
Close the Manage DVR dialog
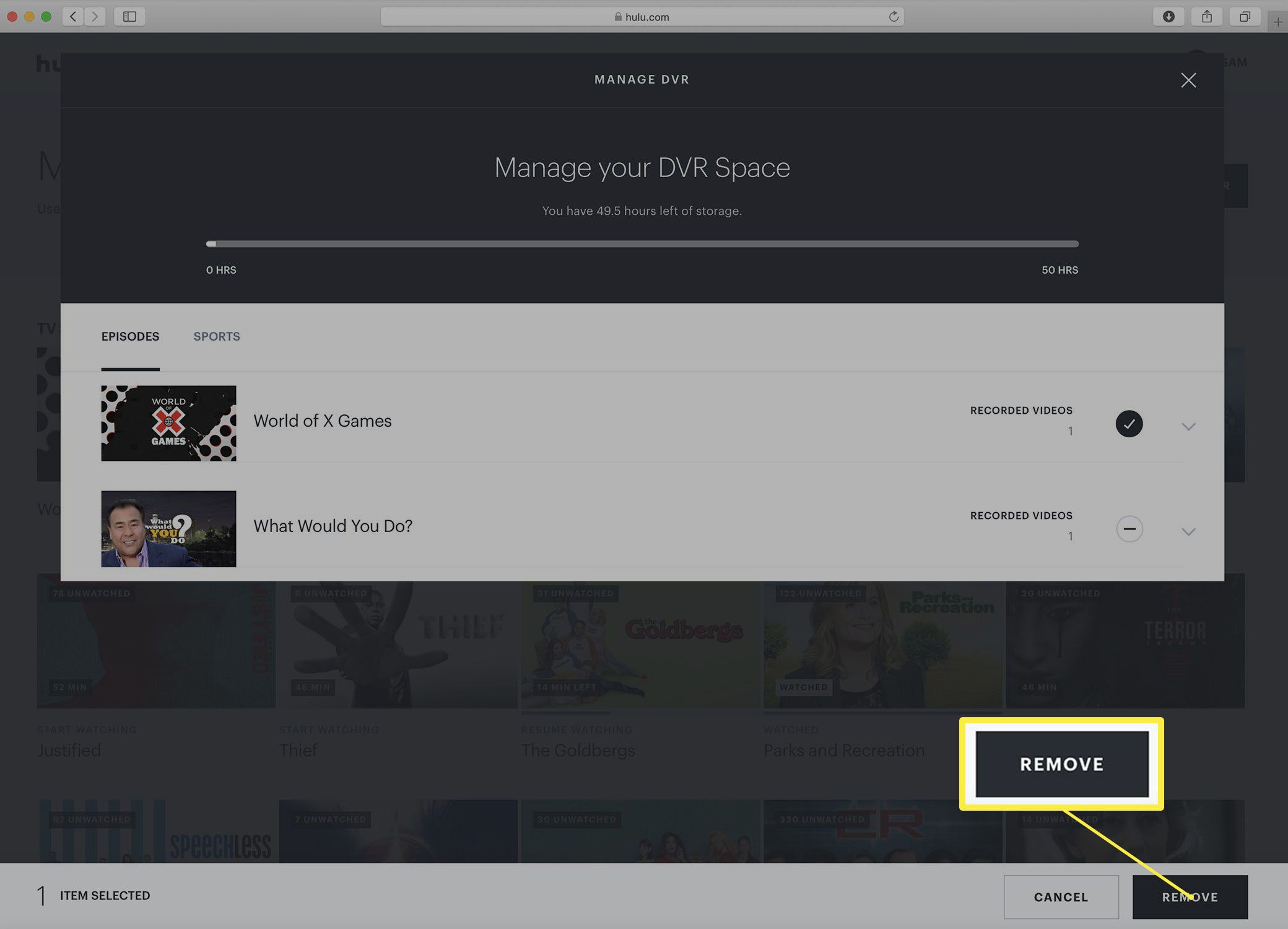point(1188,80)
